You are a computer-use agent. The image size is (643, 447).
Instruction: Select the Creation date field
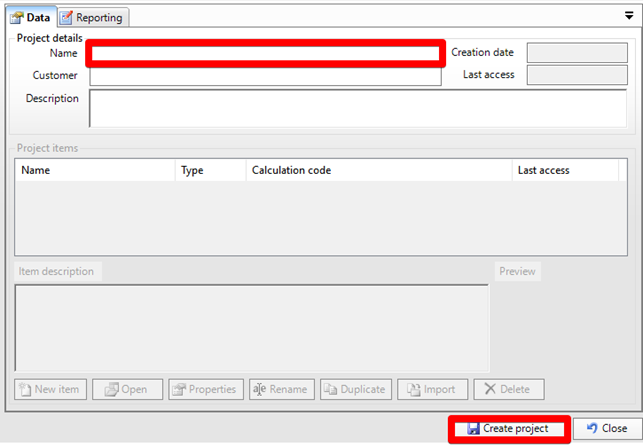tap(577, 52)
